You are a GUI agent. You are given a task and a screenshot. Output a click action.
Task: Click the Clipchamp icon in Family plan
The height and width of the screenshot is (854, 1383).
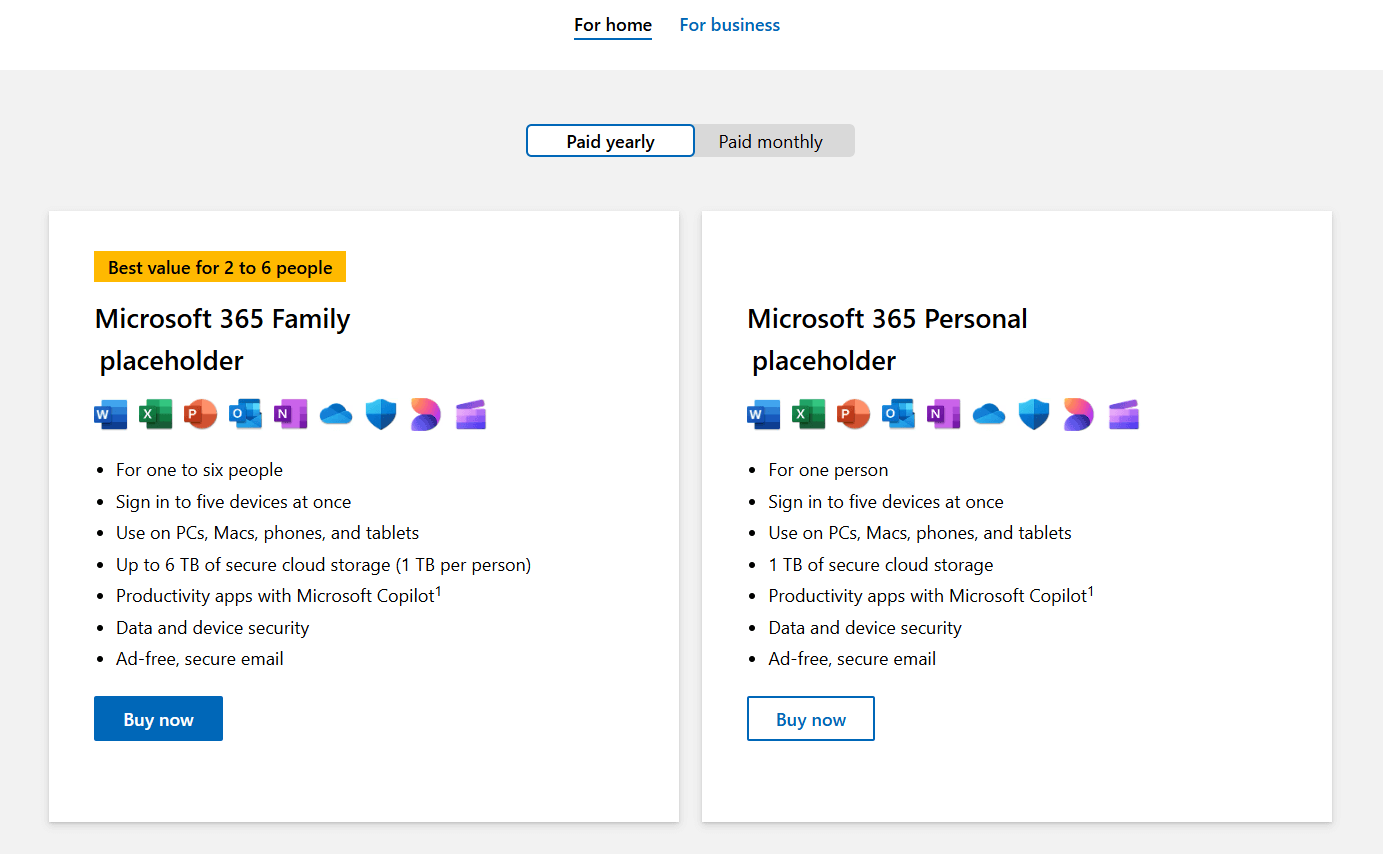[x=471, y=414]
